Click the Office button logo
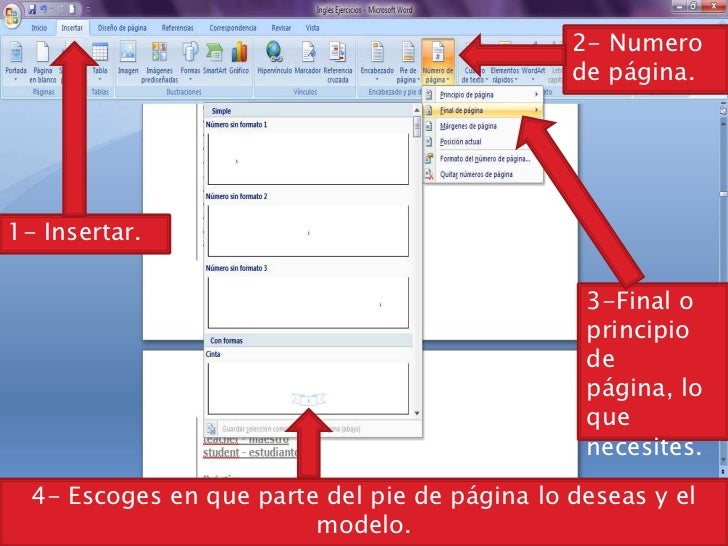This screenshot has width=728, height=546. click(x=11, y=16)
